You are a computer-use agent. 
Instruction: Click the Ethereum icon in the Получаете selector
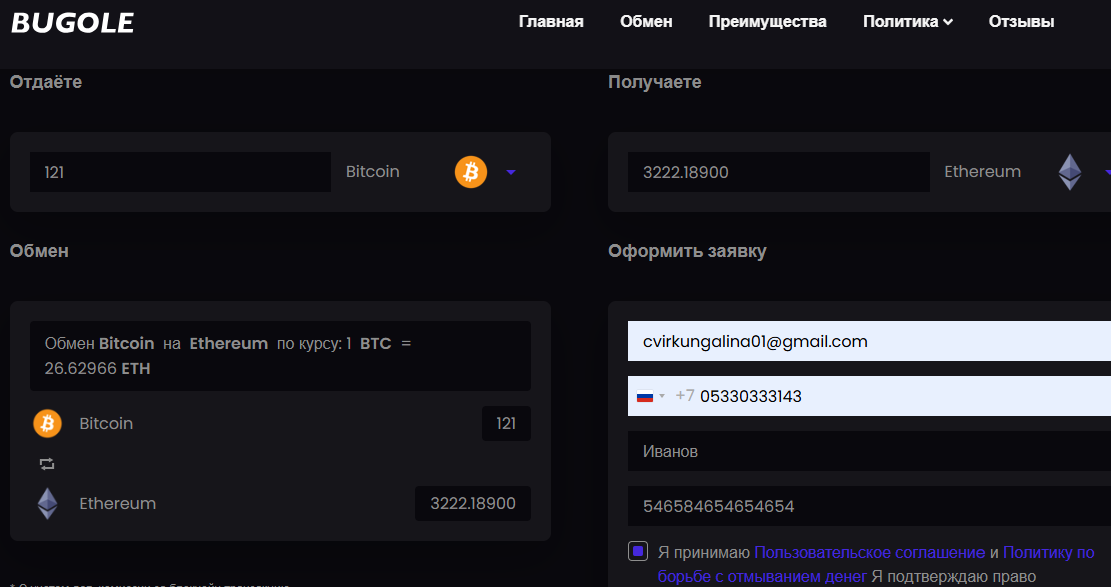click(x=1070, y=172)
